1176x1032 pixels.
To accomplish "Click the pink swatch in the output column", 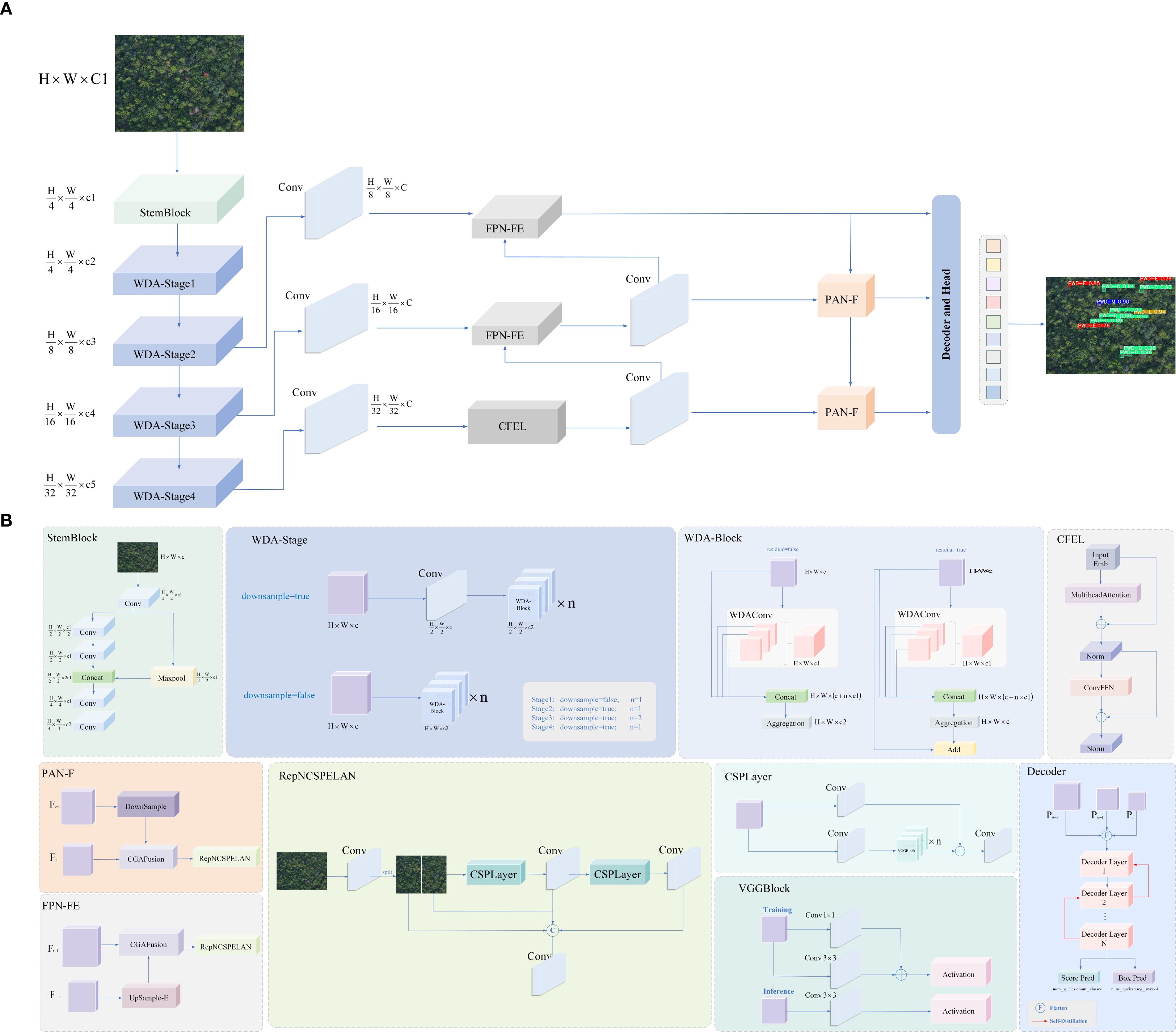I will [993, 302].
